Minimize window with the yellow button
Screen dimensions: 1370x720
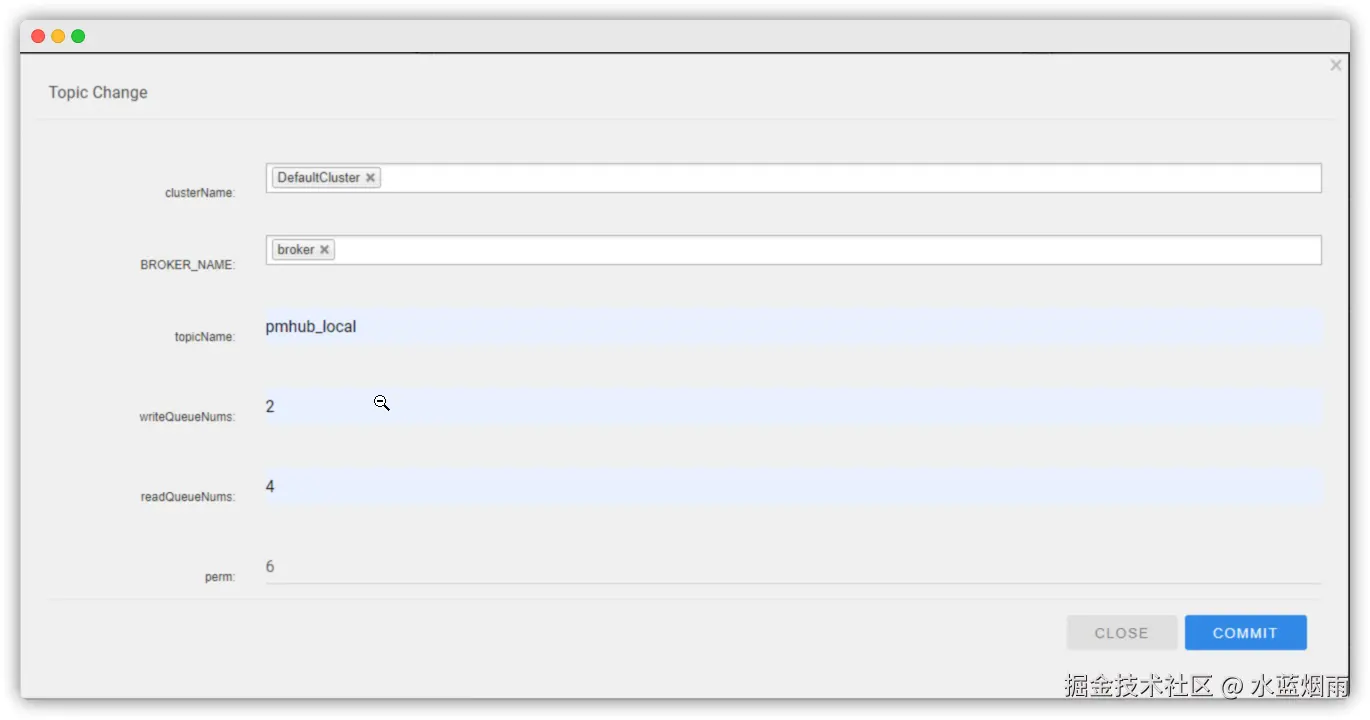58,36
